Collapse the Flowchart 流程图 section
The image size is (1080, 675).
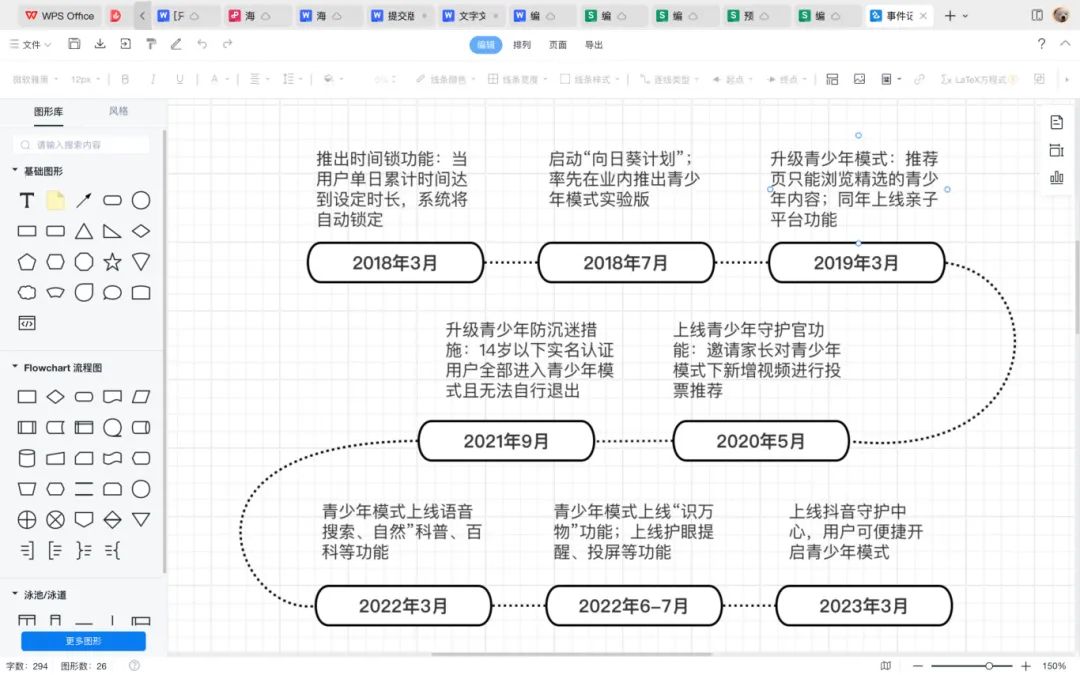(15, 367)
